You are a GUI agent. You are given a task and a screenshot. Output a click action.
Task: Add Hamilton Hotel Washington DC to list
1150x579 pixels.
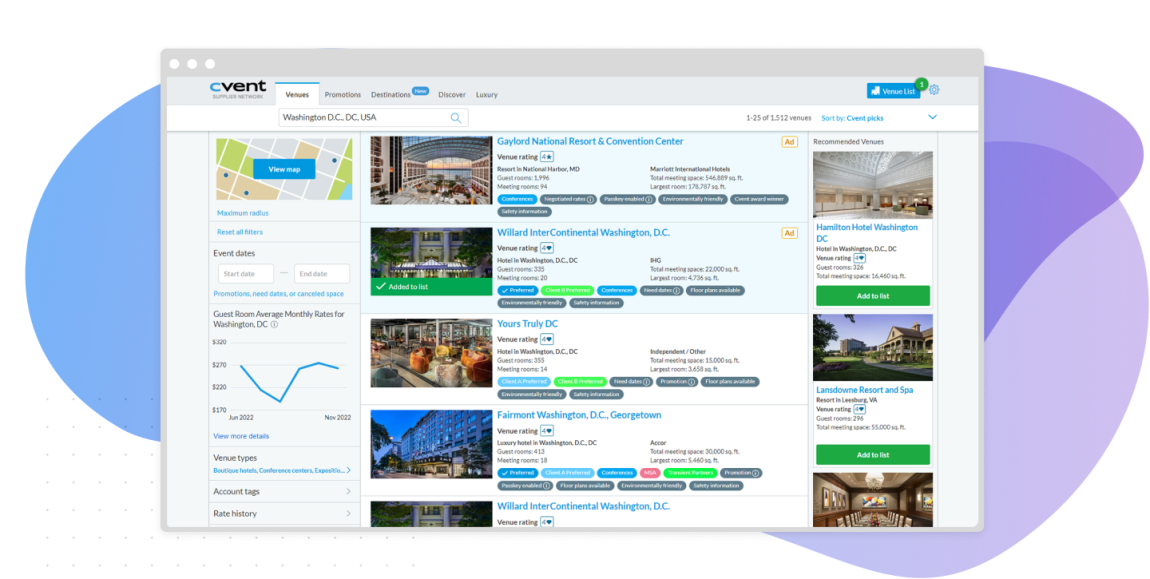click(872, 296)
